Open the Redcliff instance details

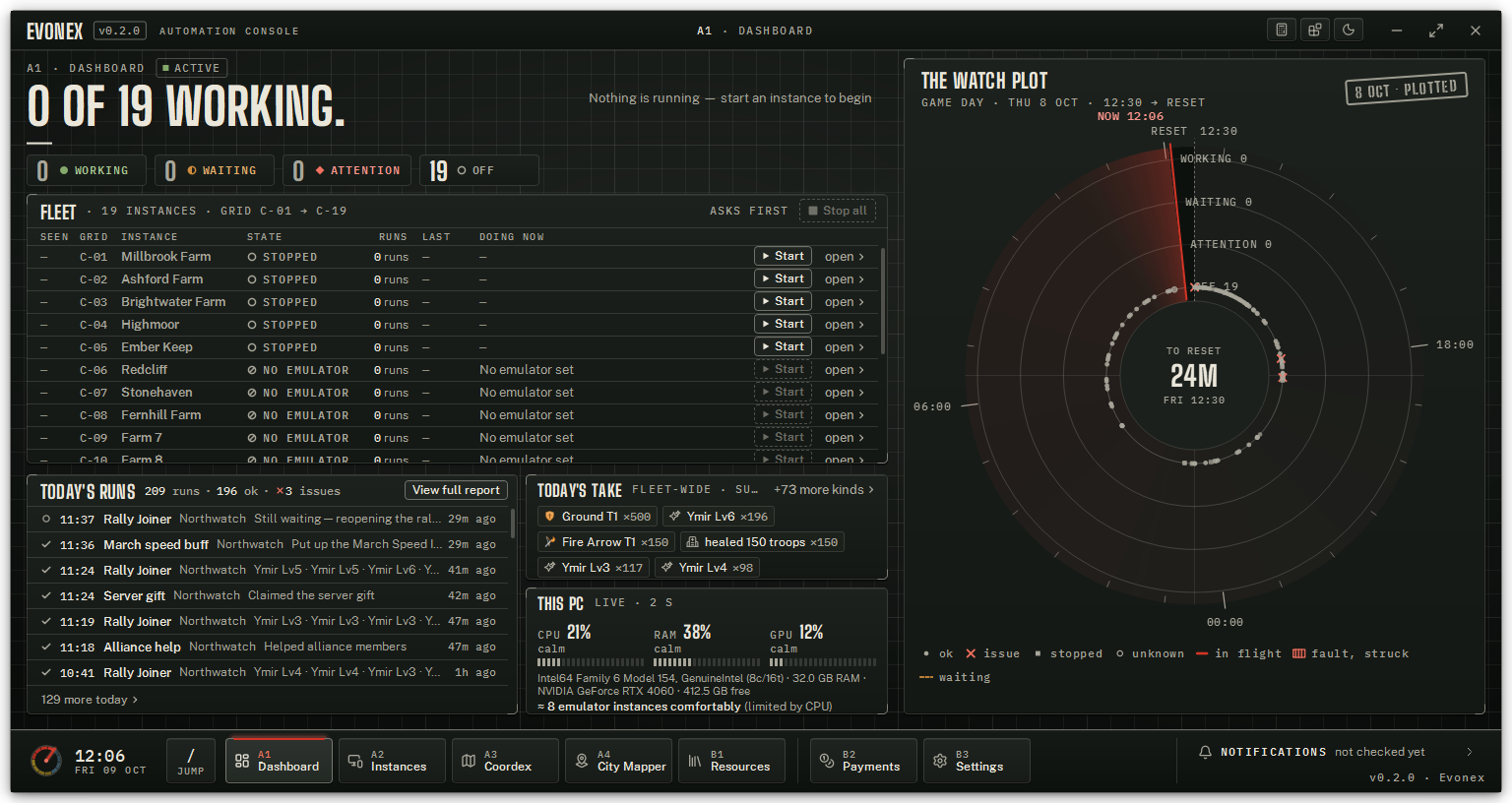845,370
